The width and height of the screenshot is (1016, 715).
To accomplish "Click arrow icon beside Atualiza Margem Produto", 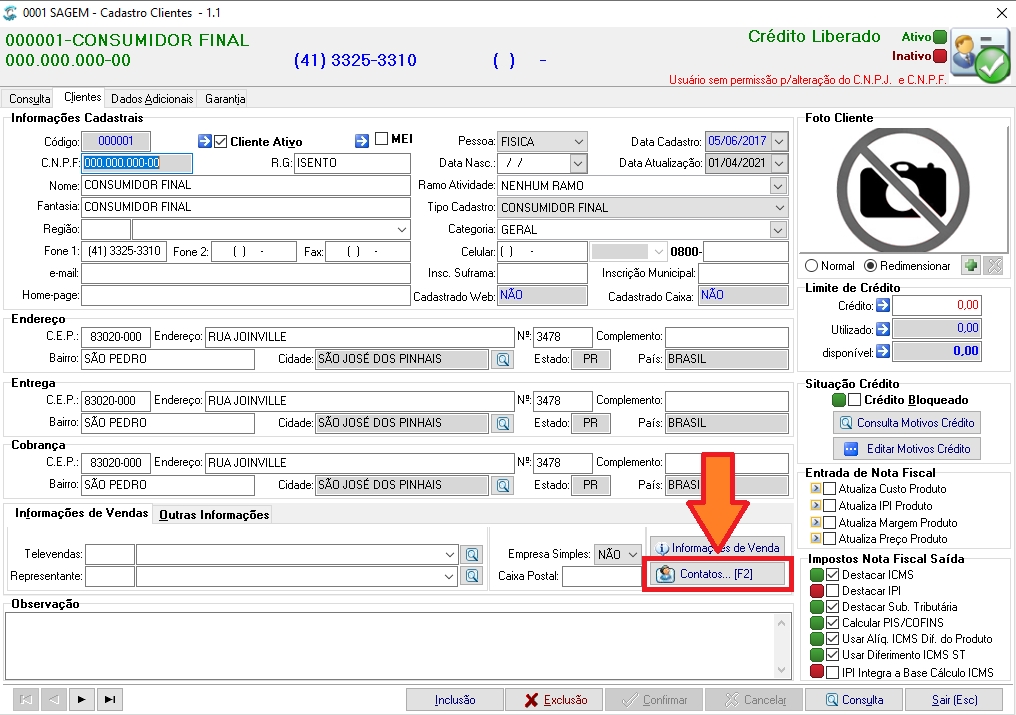I will (x=816, y=522).
